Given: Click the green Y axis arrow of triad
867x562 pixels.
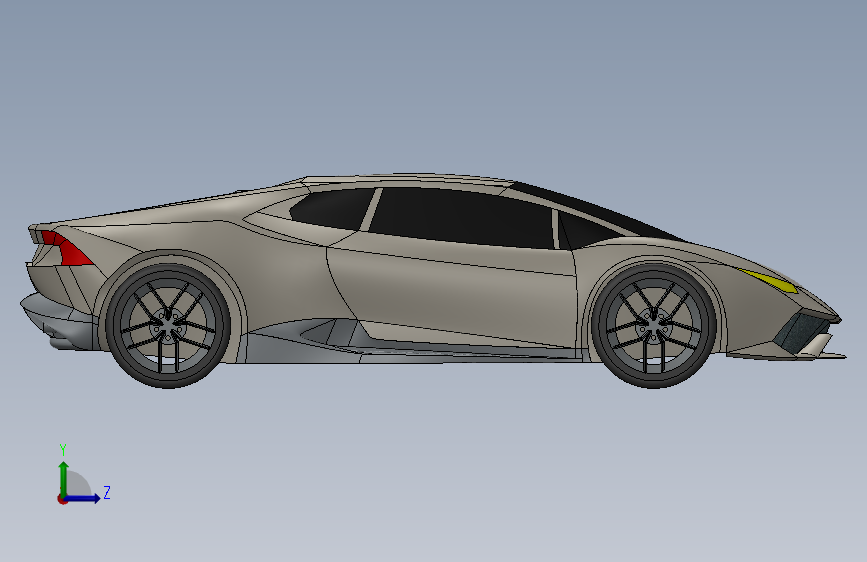Looking at the screenshot, I should tap(64, 478).
